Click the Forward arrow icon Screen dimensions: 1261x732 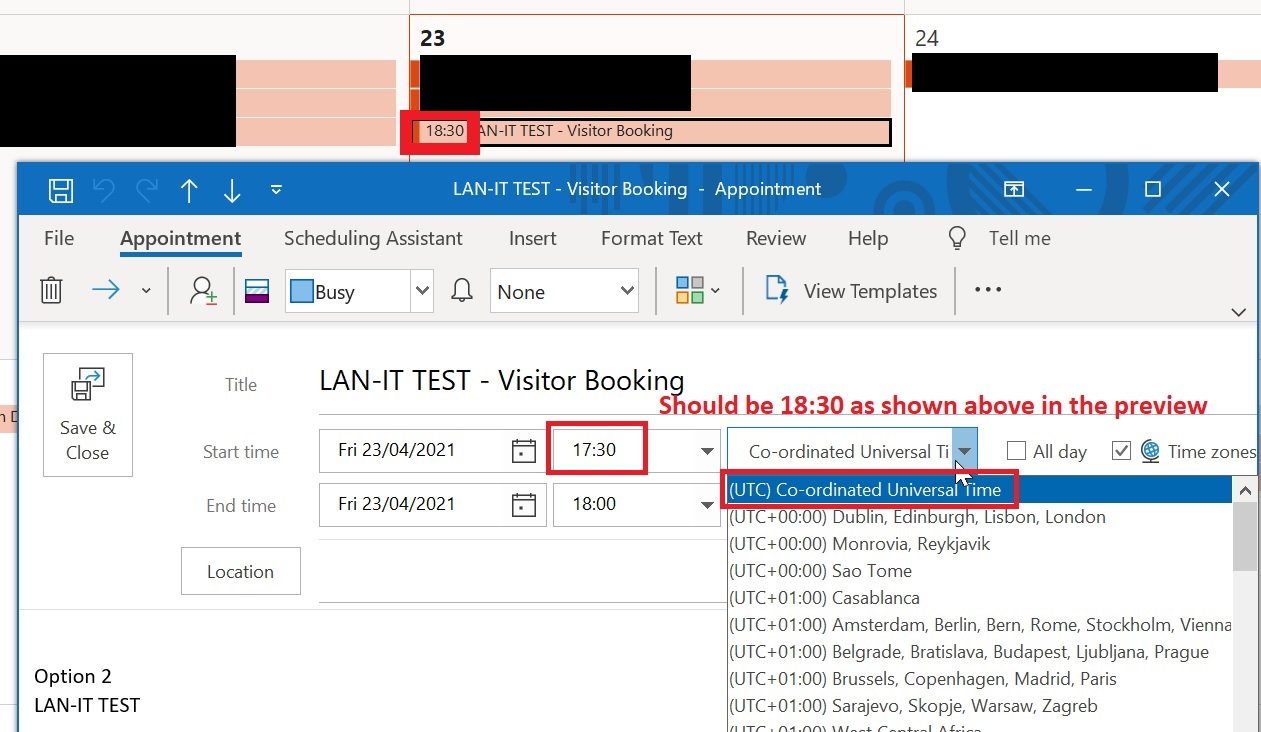106,290
